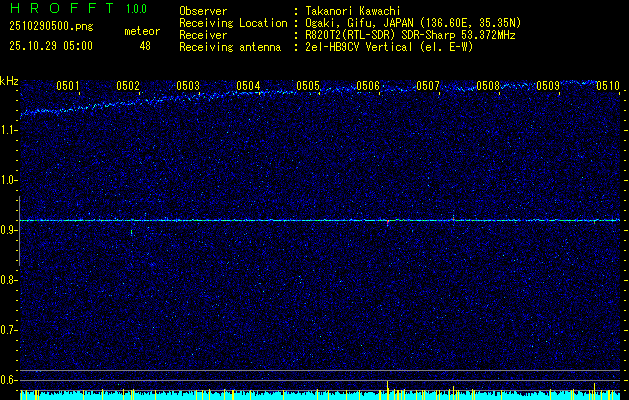The height and width of the screenshot is (400, 629).
Task: Click the 0.8 frequency axis label
Action: pos(9,280)
